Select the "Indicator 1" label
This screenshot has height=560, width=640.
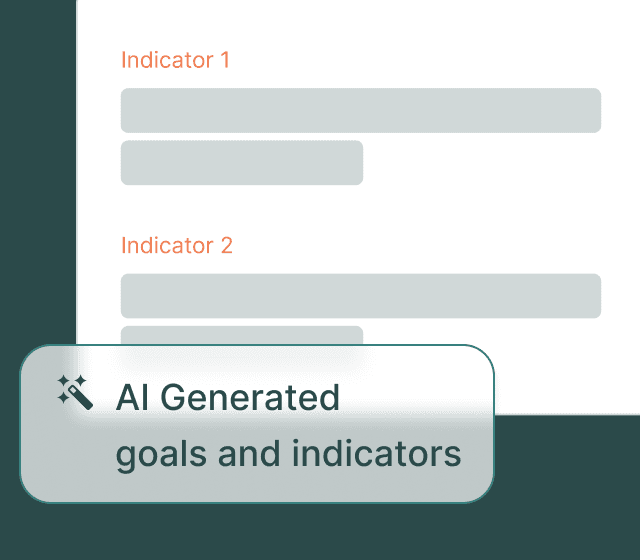click(x=175, y=60)
